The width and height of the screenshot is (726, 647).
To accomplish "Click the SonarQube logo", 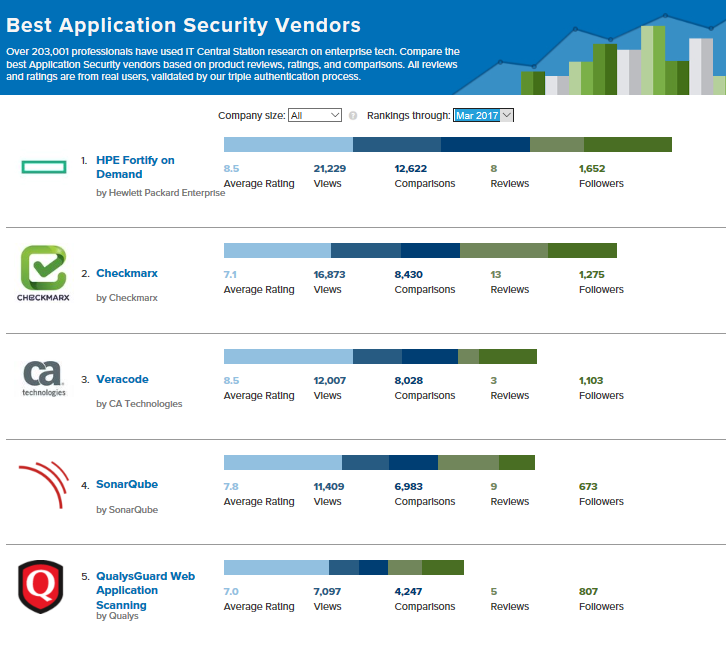I will [44, 484].
